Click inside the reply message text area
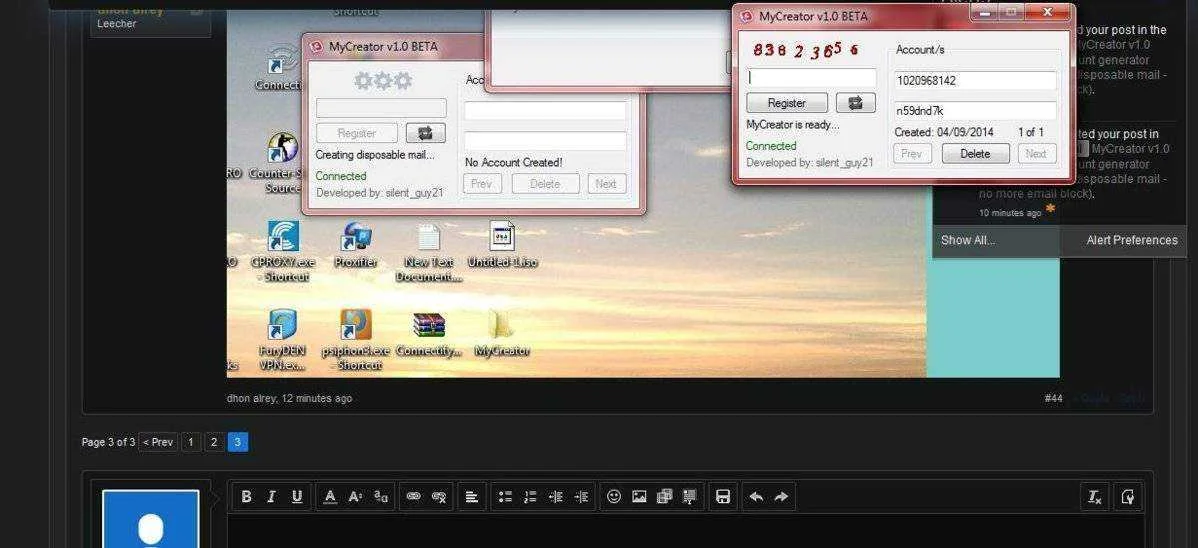 (x=685, y=532)
